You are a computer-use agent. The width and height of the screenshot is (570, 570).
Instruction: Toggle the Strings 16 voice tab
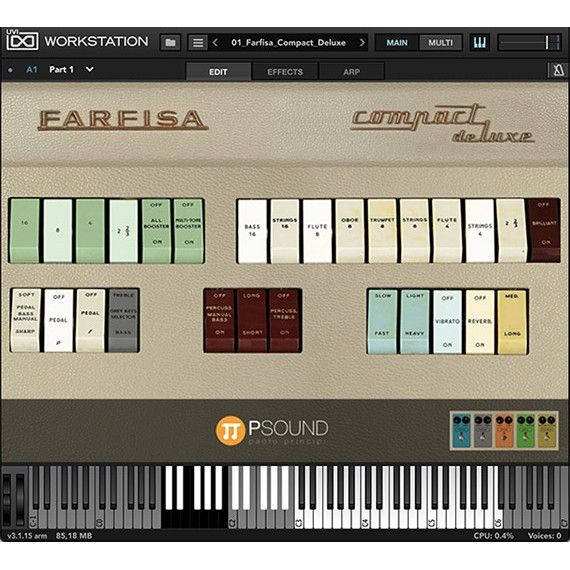click(285, 230)
